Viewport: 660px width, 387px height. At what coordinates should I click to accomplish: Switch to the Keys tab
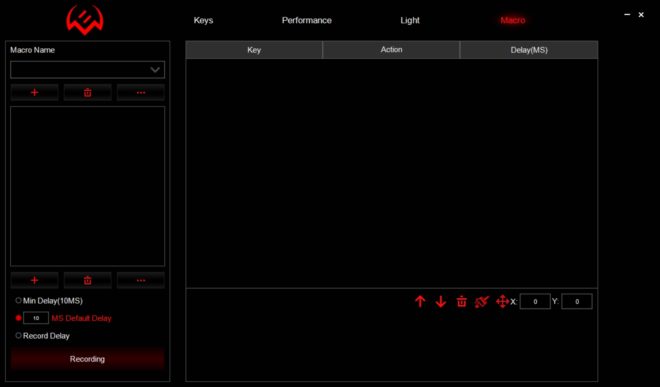point(203,20)
